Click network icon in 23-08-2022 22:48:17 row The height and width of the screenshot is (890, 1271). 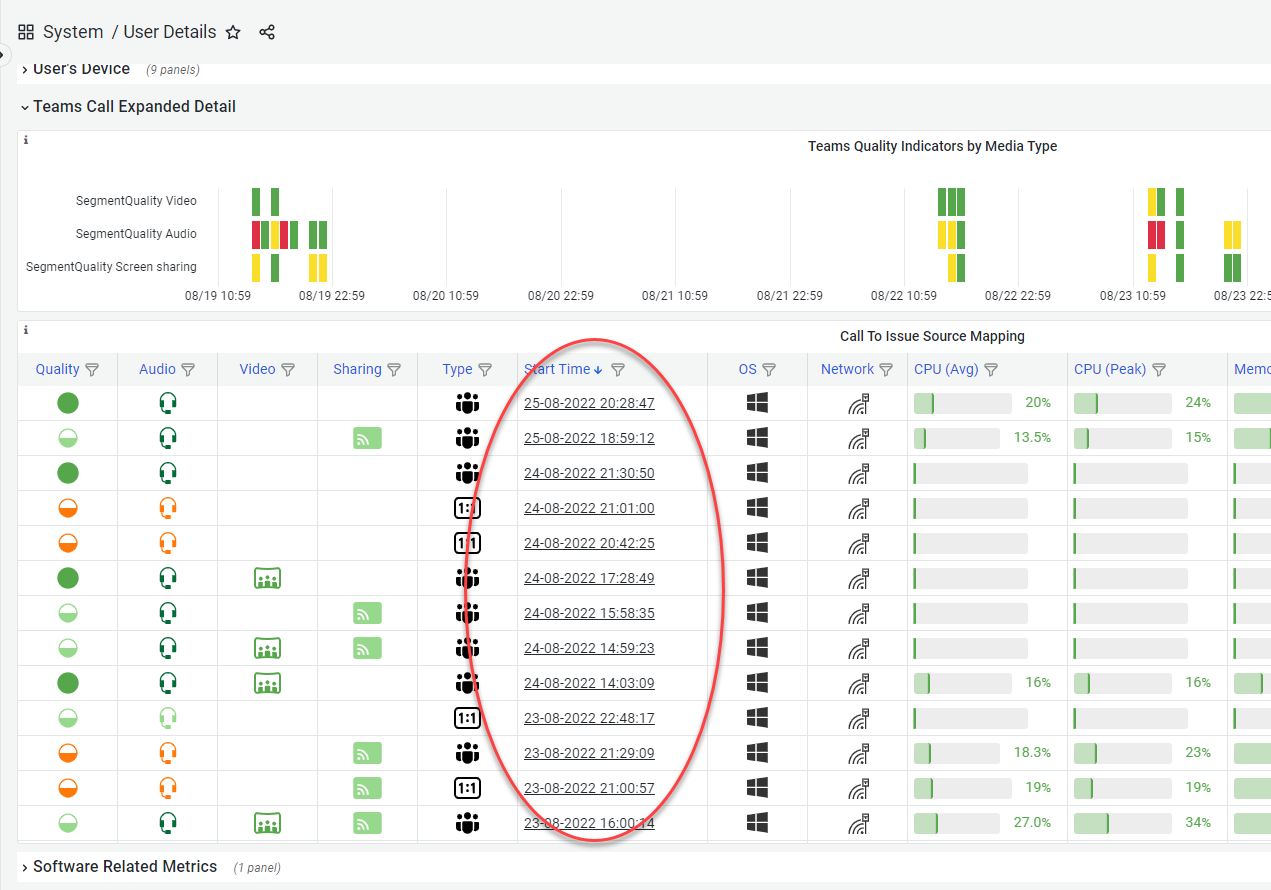point(858,718)
